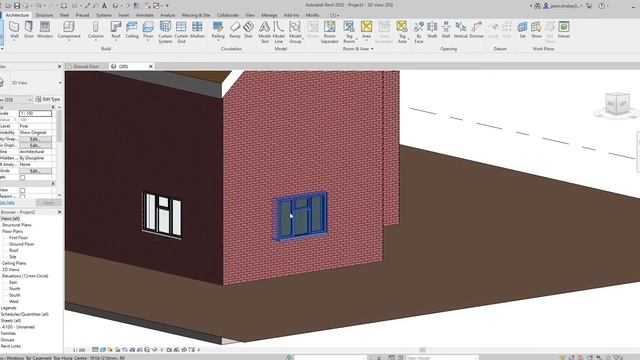The width and height of the screenshot is (640, 360).
Task: Select the Stair tool
Action: [x=248, y=30]
